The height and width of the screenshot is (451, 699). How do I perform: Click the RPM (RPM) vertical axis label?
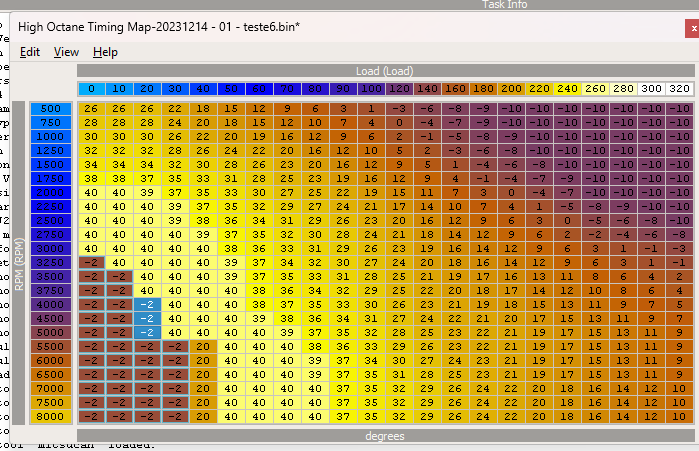19,262
